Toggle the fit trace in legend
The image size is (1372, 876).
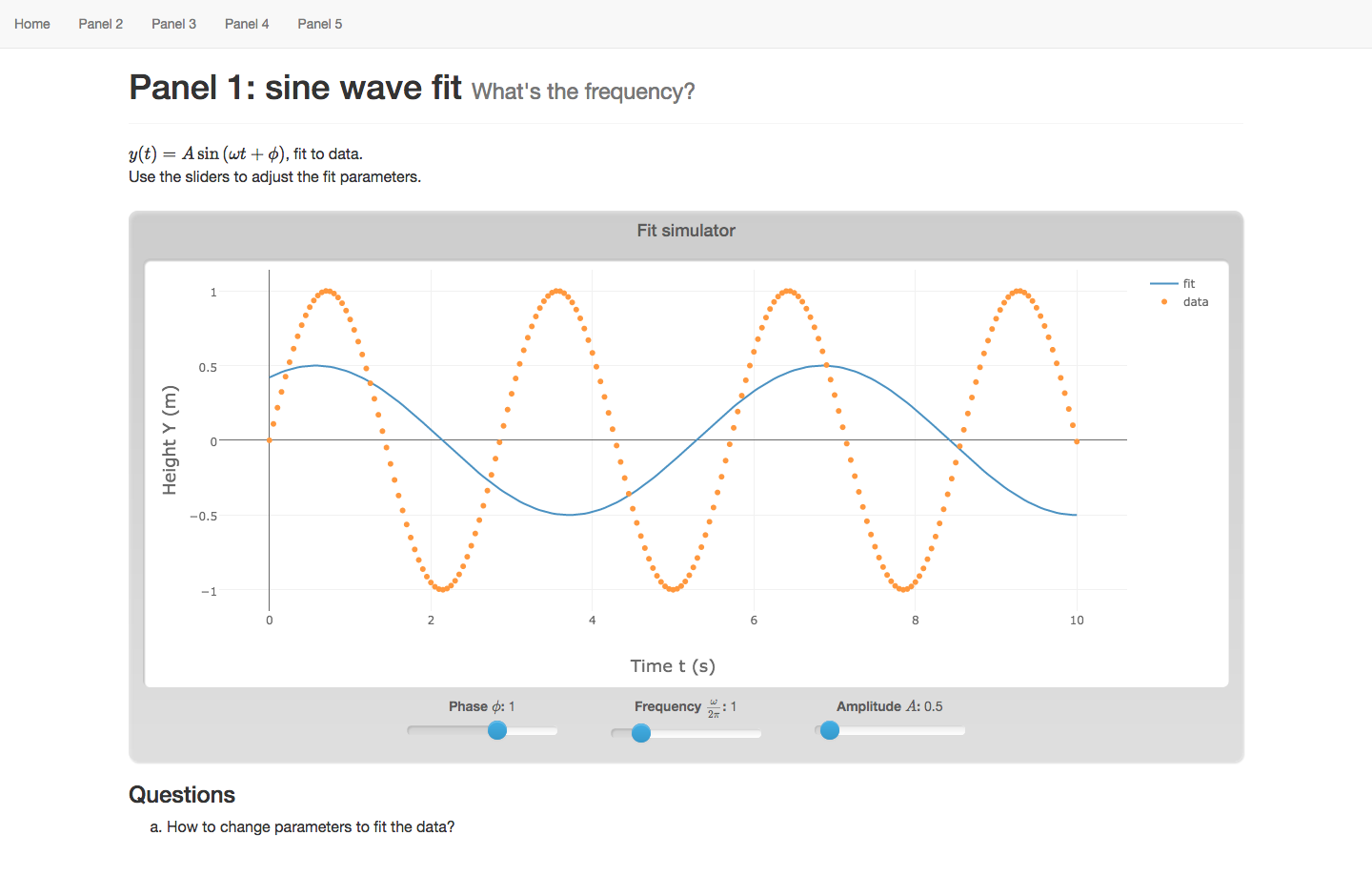click(x=1188, y=283)
